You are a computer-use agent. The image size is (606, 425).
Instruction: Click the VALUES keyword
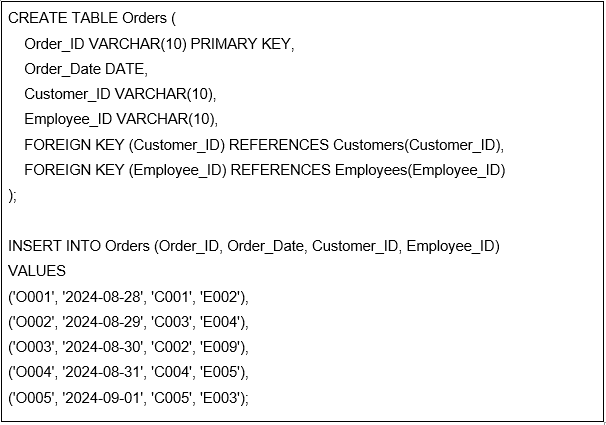[x=37, y=271]
